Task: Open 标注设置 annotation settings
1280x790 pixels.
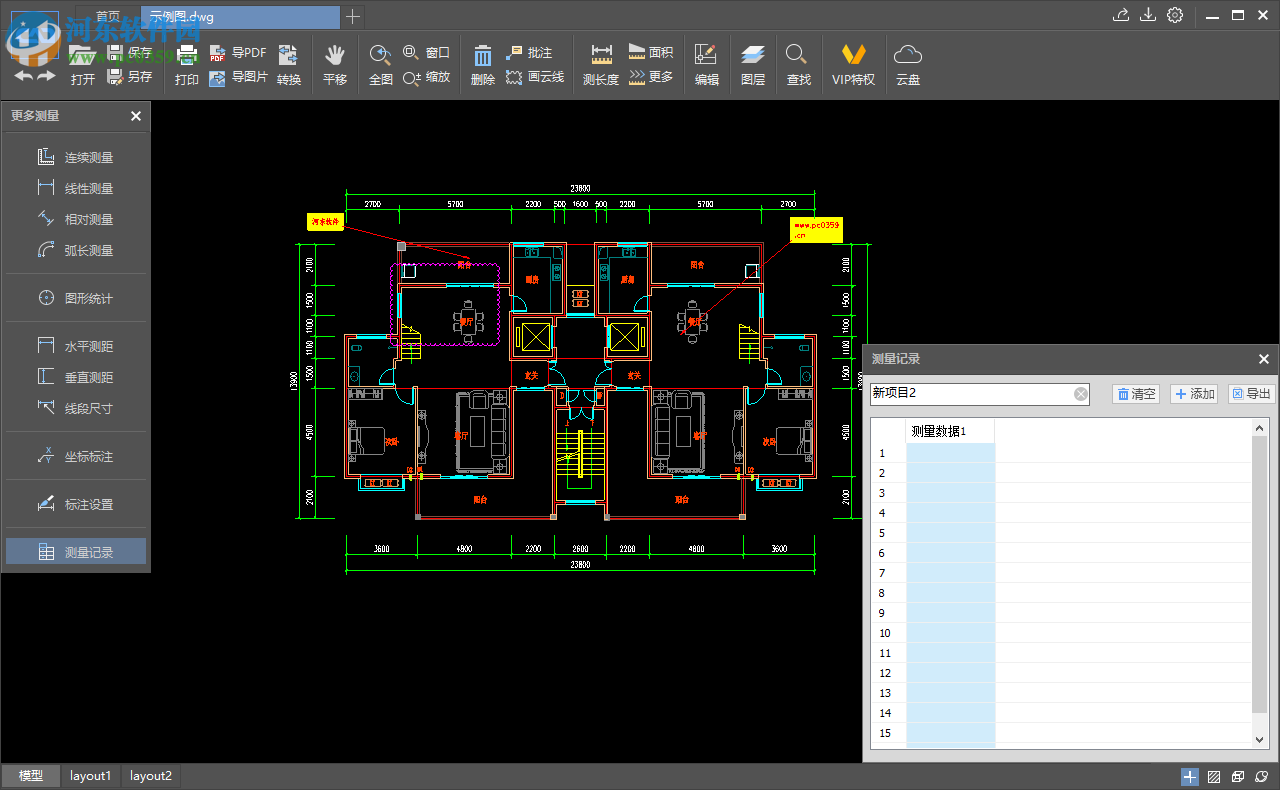Action: [85, 504]
